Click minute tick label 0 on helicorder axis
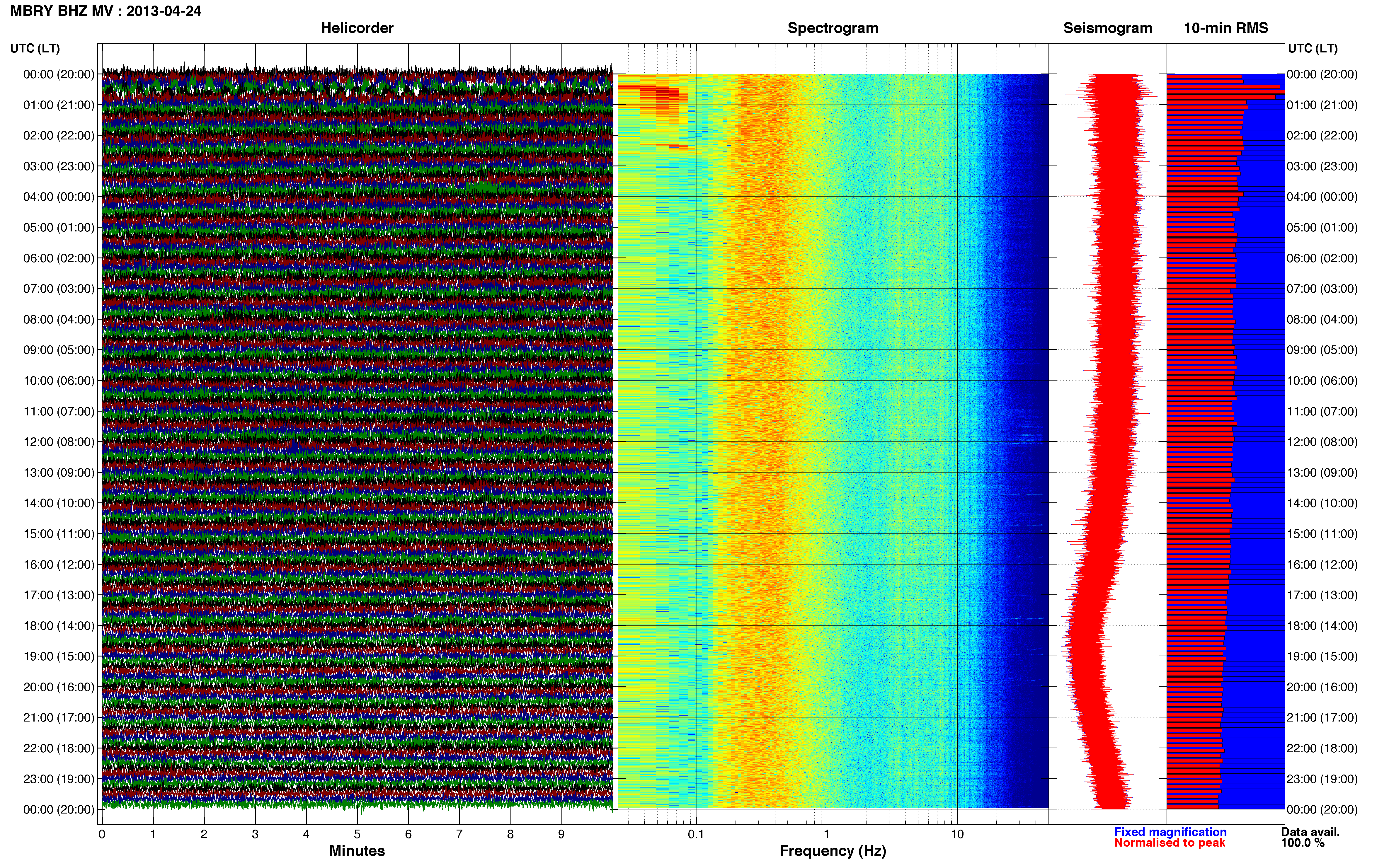Viewport: 1389px width, 868px height. pyautogui.click(x=102, y=834)
